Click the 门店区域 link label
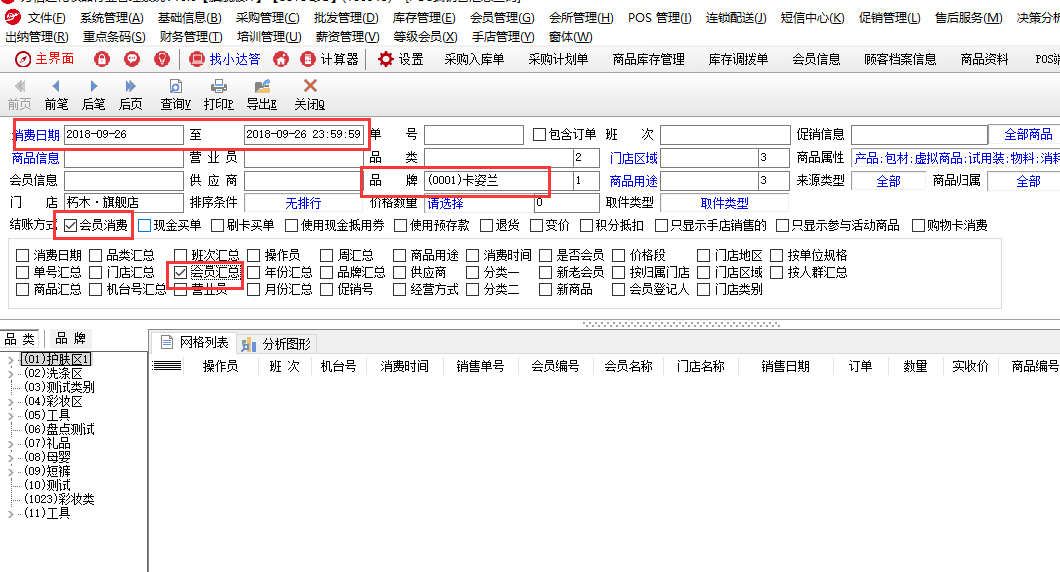This screenshot has height=572, width=1060. coord(633,158)
